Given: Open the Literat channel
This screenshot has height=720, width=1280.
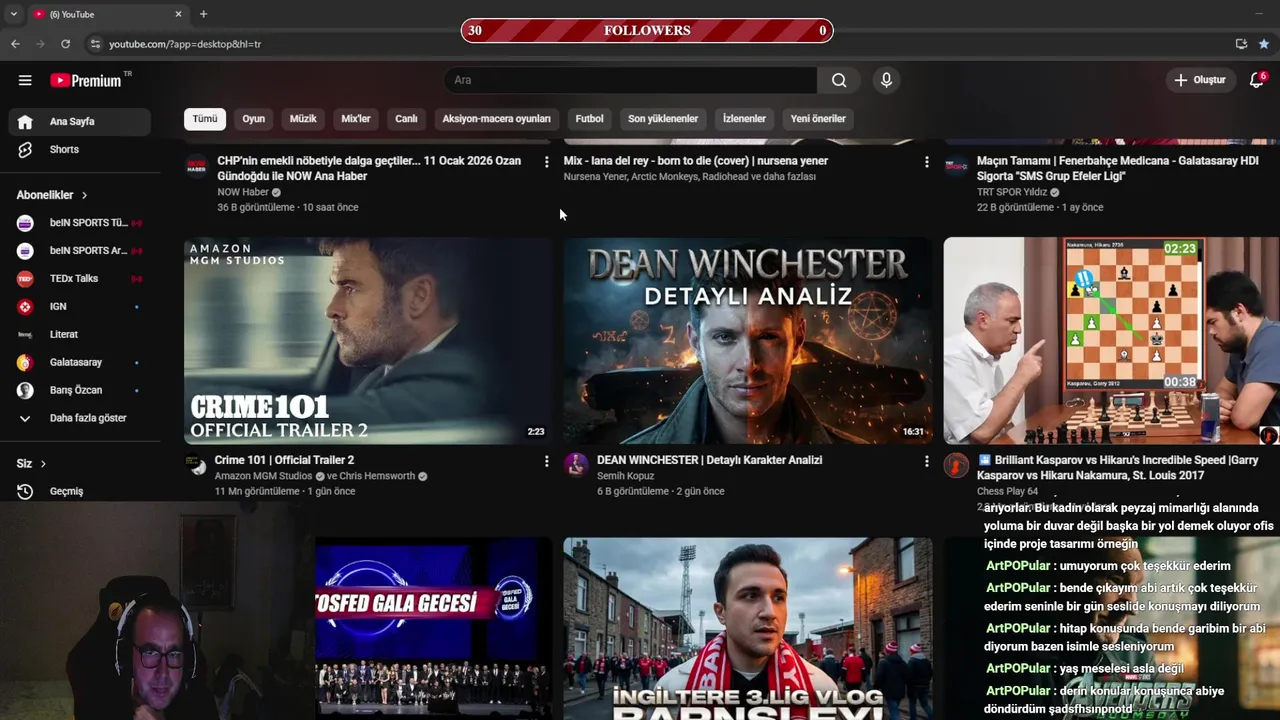Looking at the screenshot, I should pos(80,334).
